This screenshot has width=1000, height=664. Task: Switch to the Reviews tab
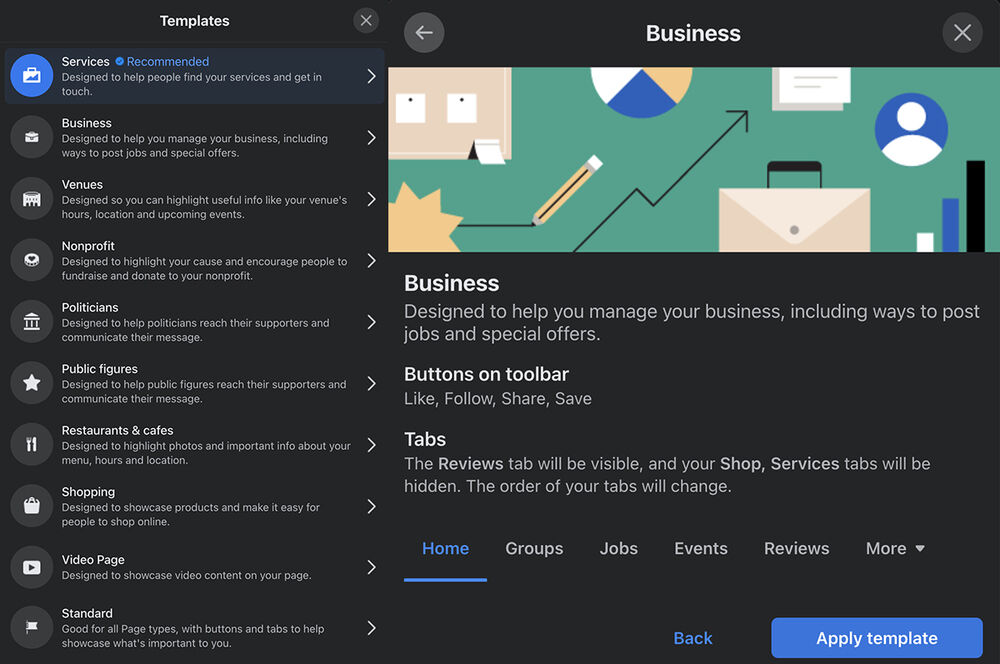[x=796, y=549]
